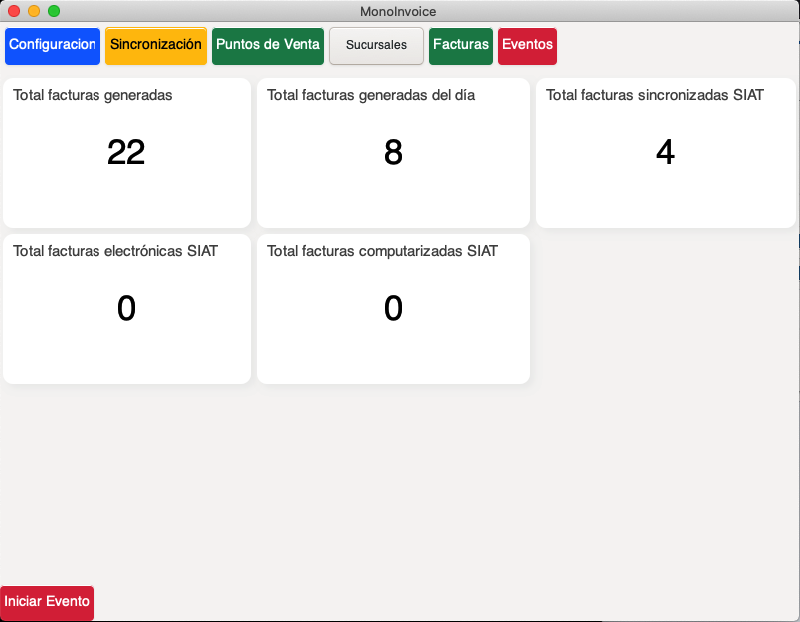
Task: Click 'Total facturas sincronizadas SIAT' heading
Action: point(655,96)
